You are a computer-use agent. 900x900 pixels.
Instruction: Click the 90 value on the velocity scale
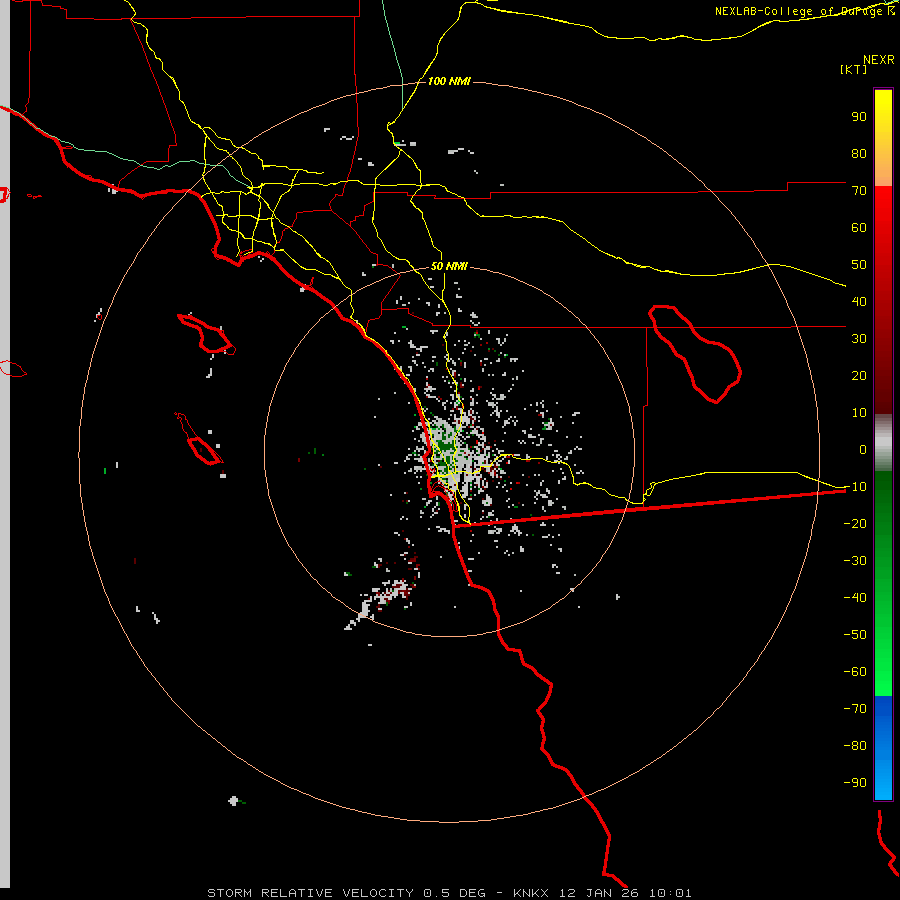859,117
